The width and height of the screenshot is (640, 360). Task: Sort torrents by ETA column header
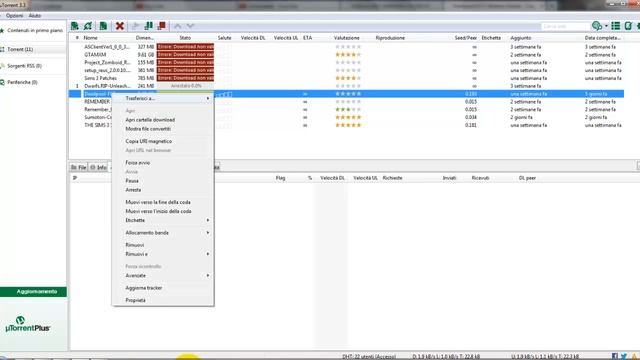(x=308, y=38)
